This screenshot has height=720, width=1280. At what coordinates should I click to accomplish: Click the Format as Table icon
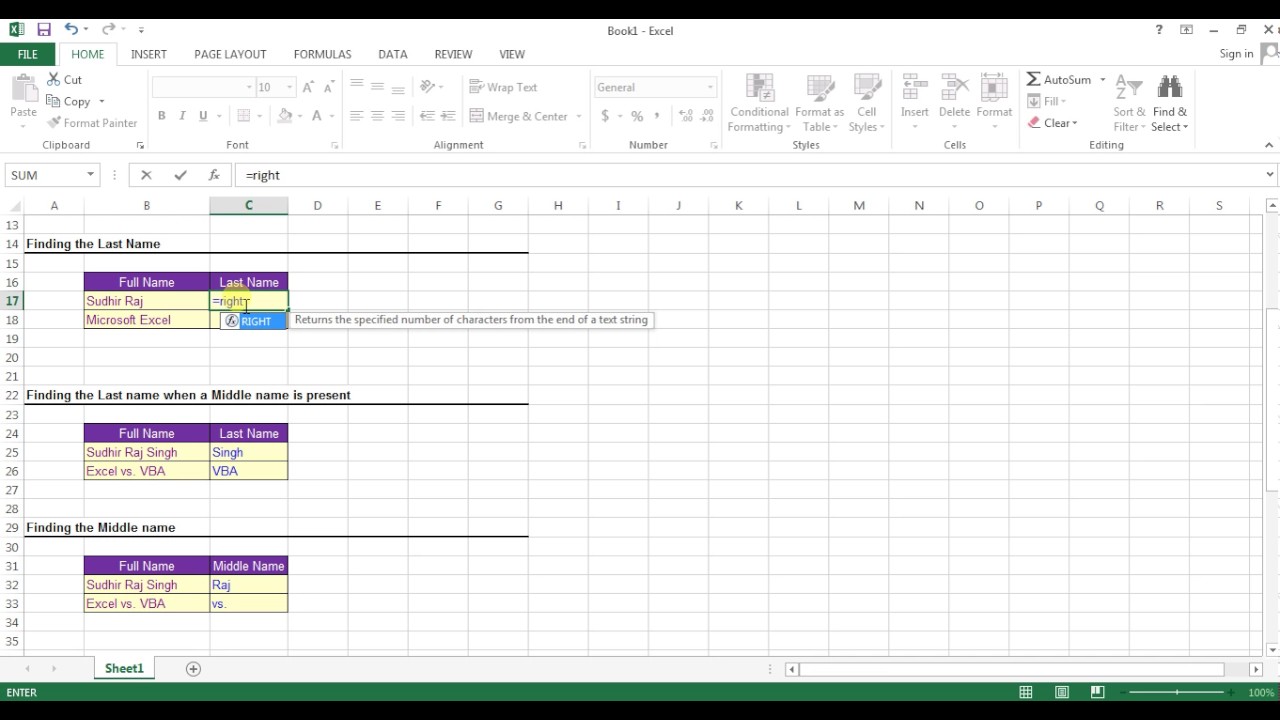819,89
